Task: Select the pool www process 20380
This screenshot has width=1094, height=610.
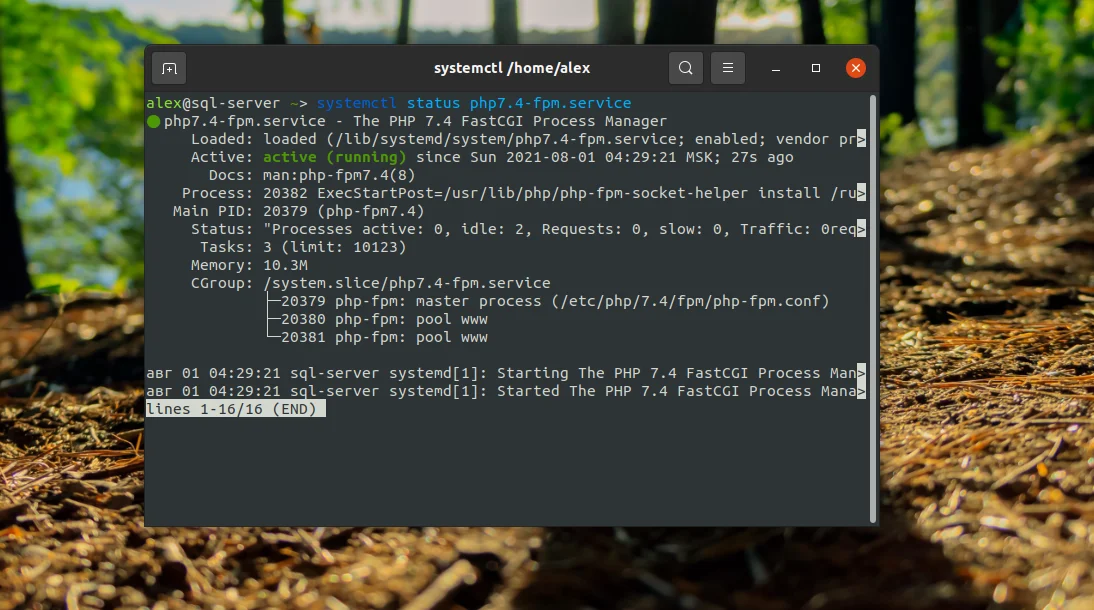Action: [390, 319]
